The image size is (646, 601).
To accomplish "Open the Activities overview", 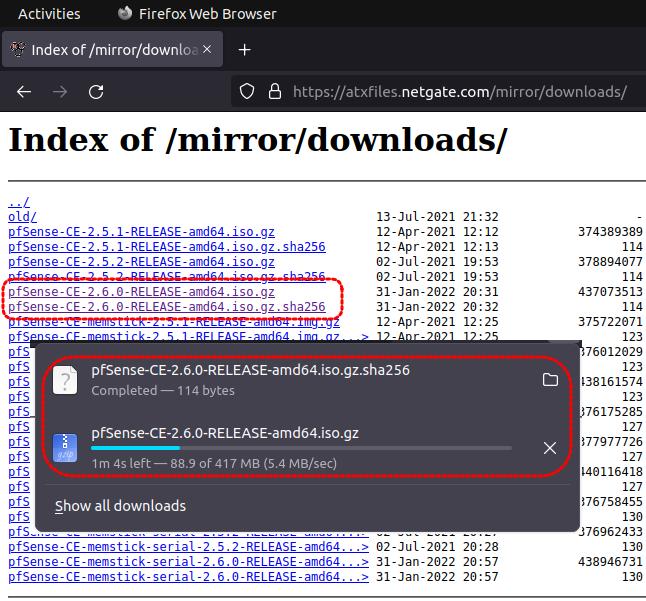I will click(x=49, y=14).
